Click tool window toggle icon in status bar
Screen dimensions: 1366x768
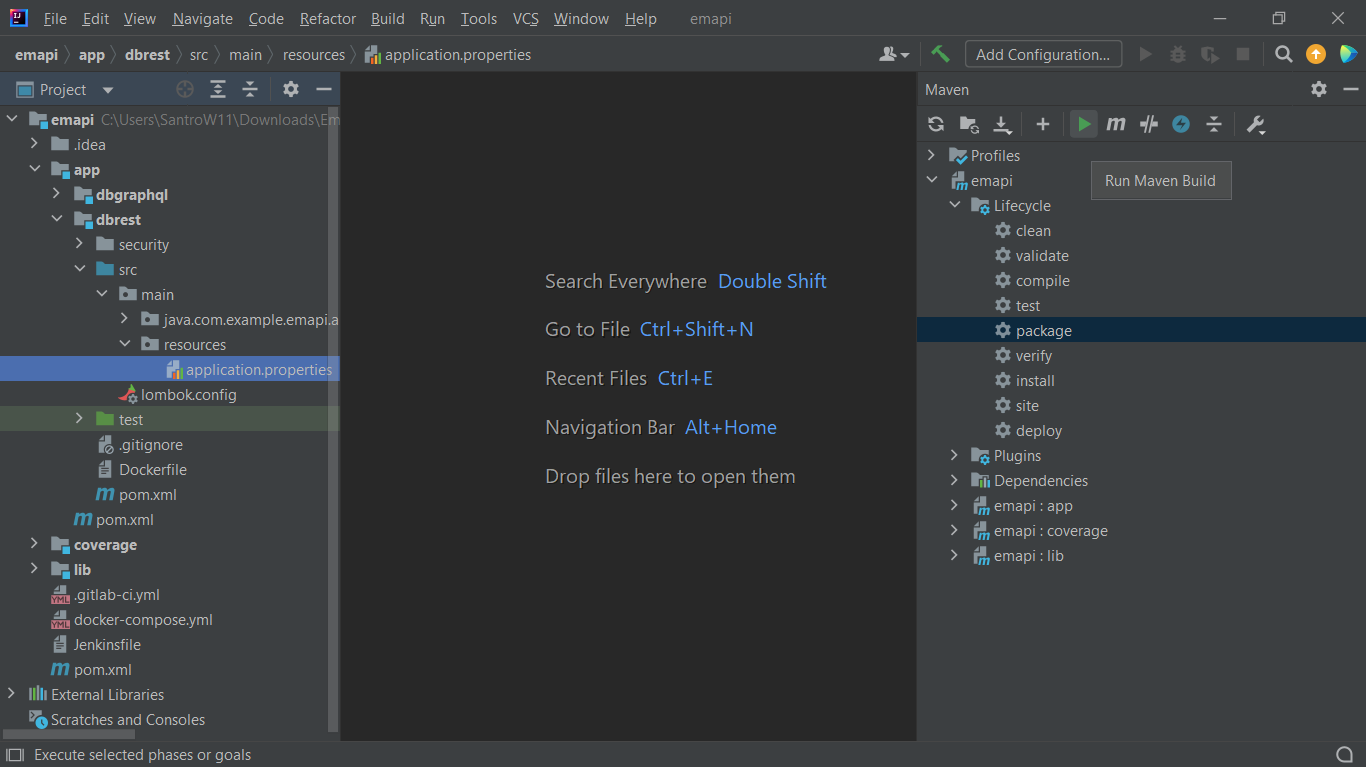click(14, 755)
